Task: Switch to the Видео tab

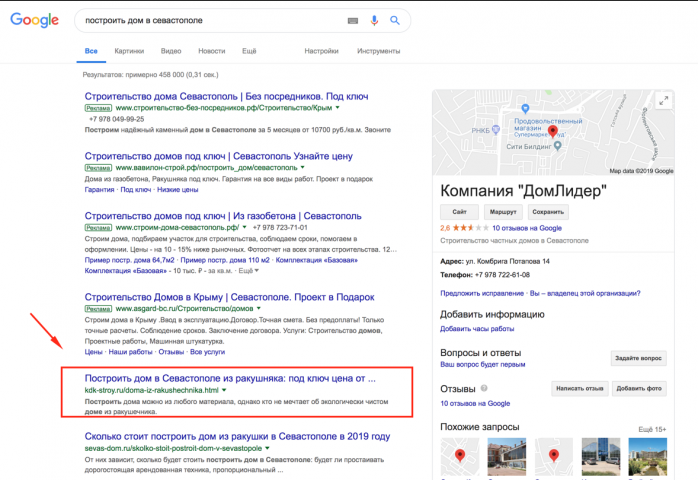Action: click(x=171, y=51)
